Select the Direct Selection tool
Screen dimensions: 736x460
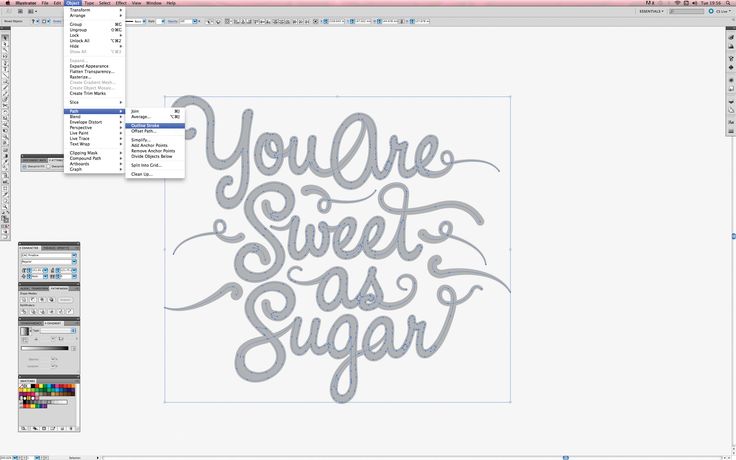[5, 44]
